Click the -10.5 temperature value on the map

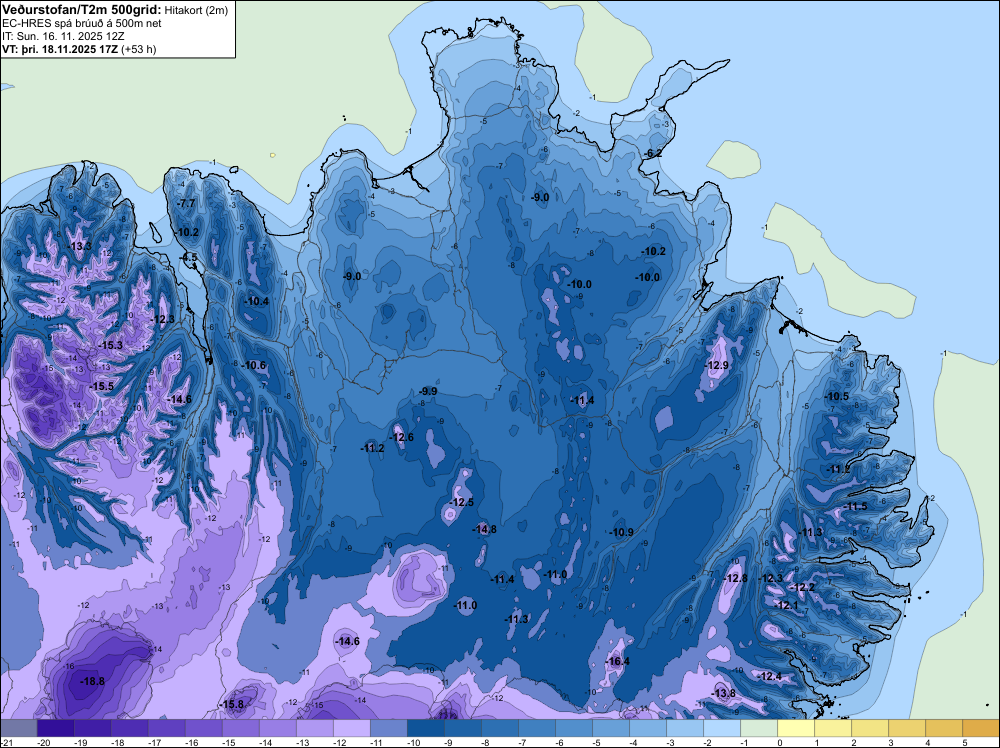click(837, 396)
